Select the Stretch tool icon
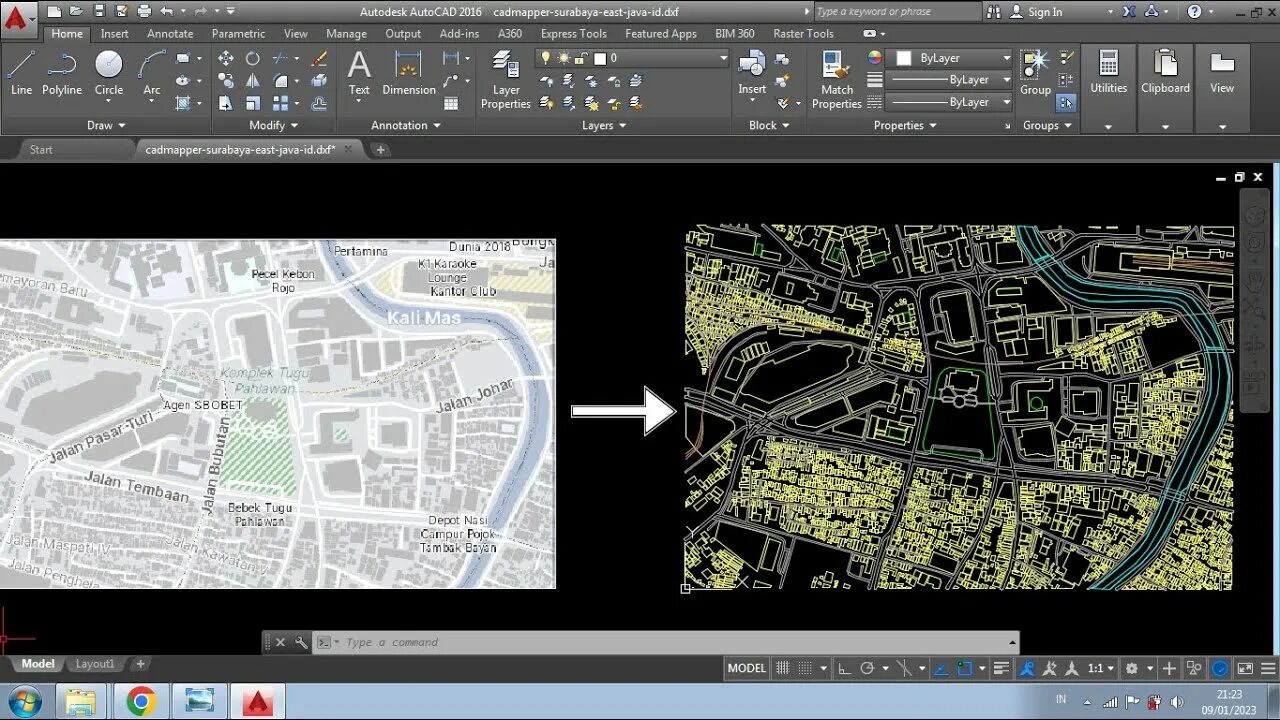Image resolution: width=1280 pixels, height=720 pixels. pyautogui.click(x=226, y=103)
